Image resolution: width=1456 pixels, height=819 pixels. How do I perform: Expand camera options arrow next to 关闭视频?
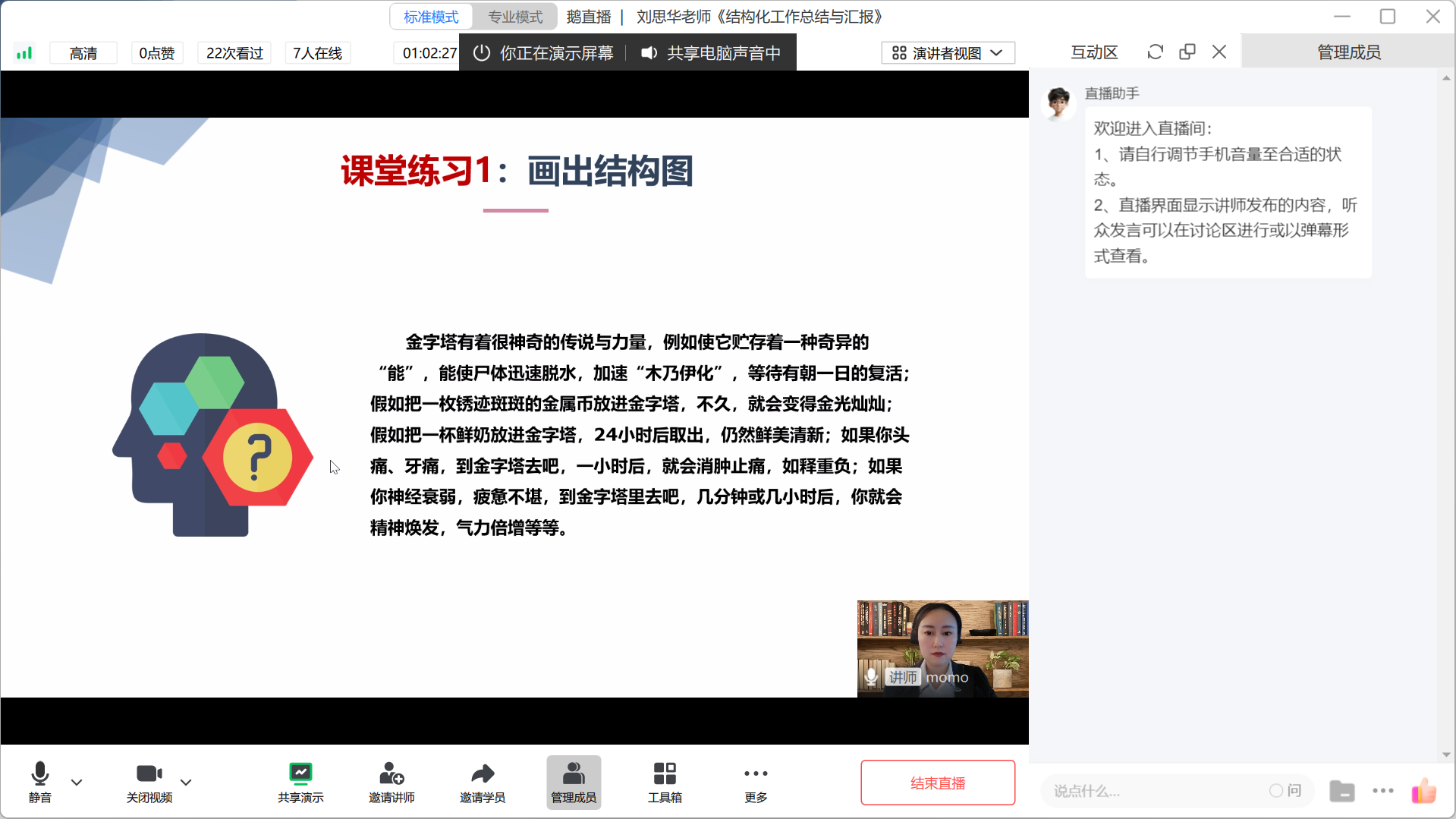tap(186, 782)
